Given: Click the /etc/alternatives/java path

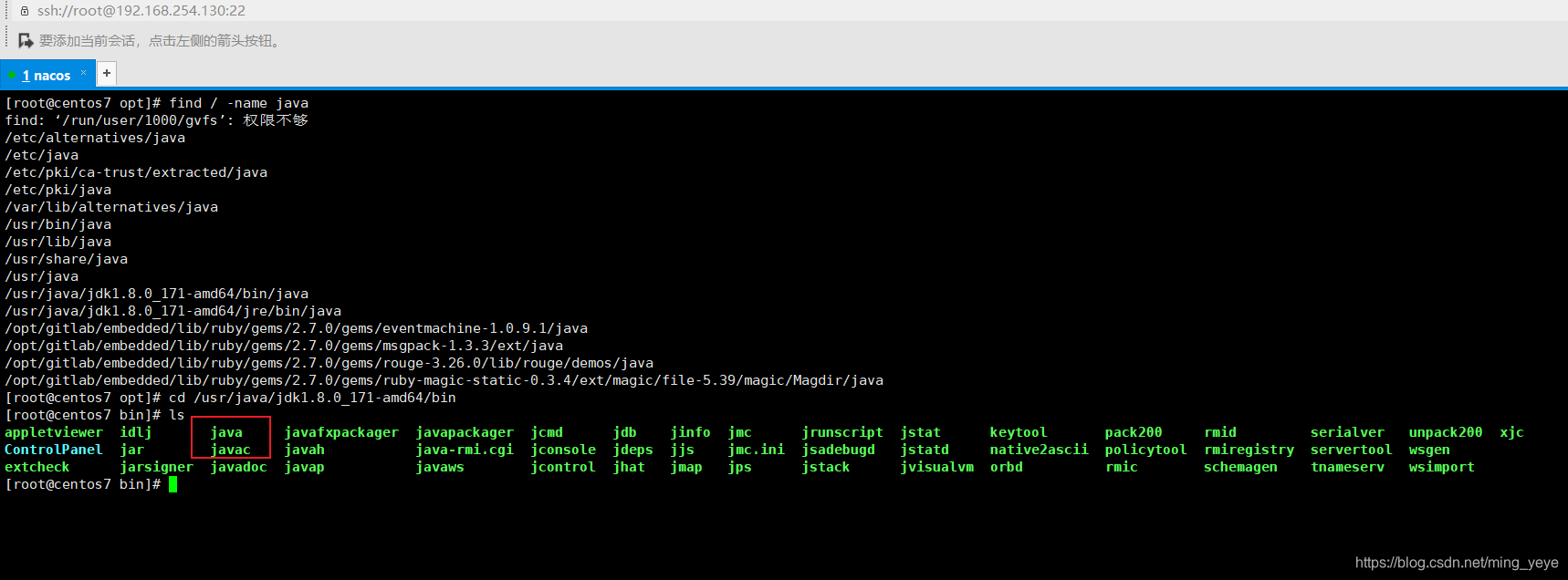Looking at the screenshot, I should (x=95, y=138).
